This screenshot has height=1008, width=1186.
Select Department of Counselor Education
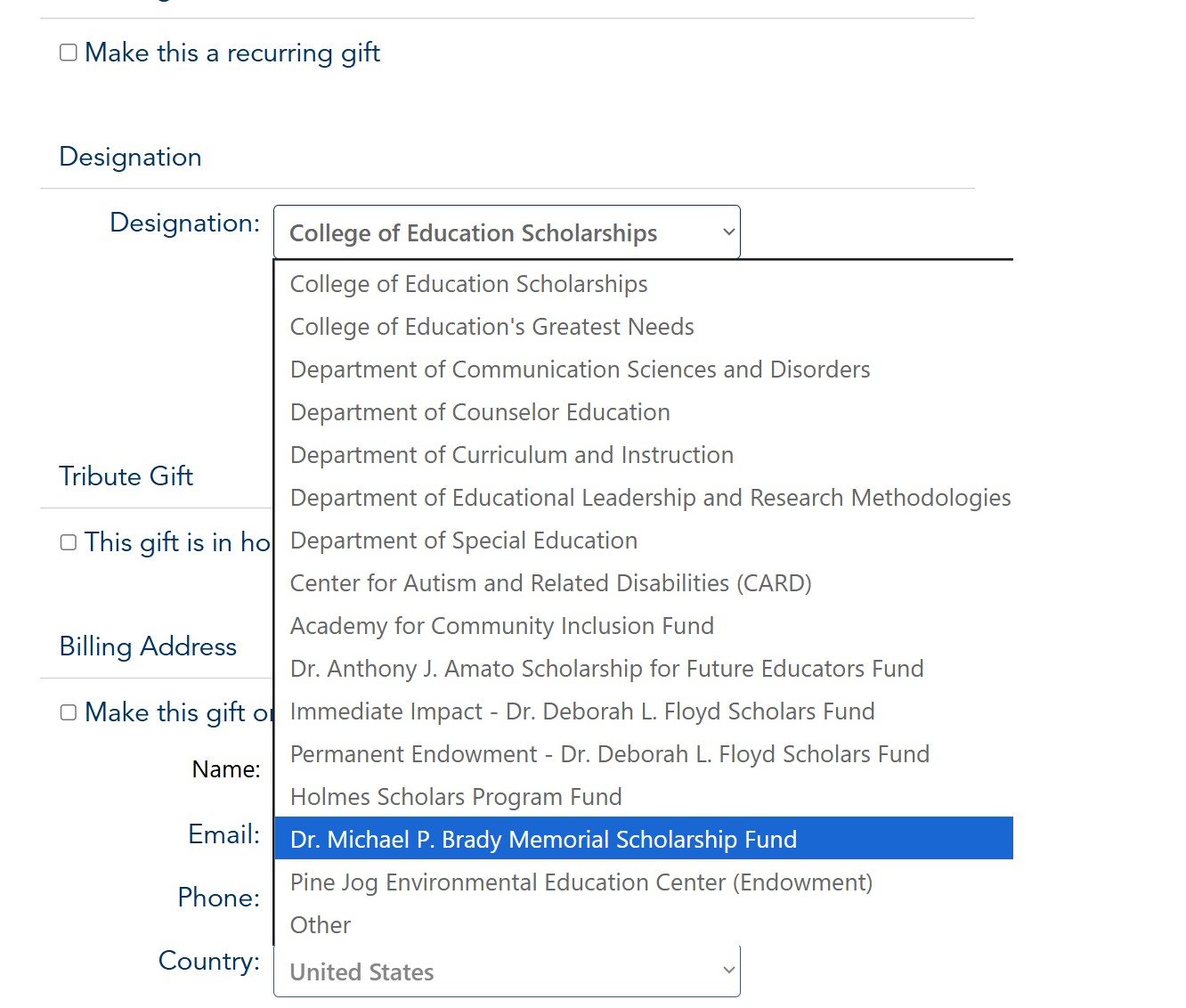480,412
